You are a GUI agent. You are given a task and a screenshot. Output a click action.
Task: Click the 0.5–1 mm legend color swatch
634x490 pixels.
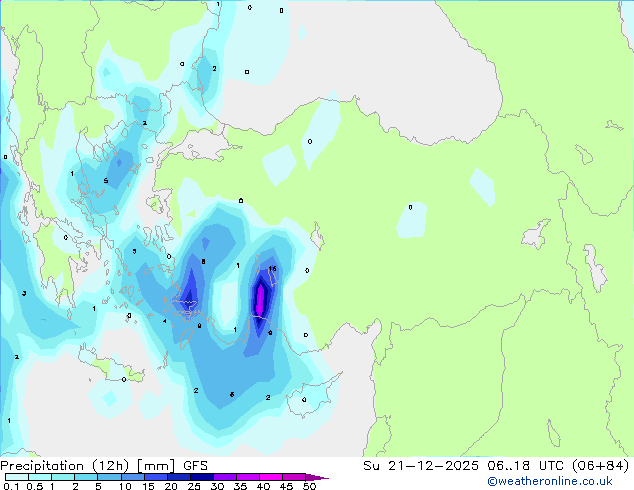(x=40, y=477)
